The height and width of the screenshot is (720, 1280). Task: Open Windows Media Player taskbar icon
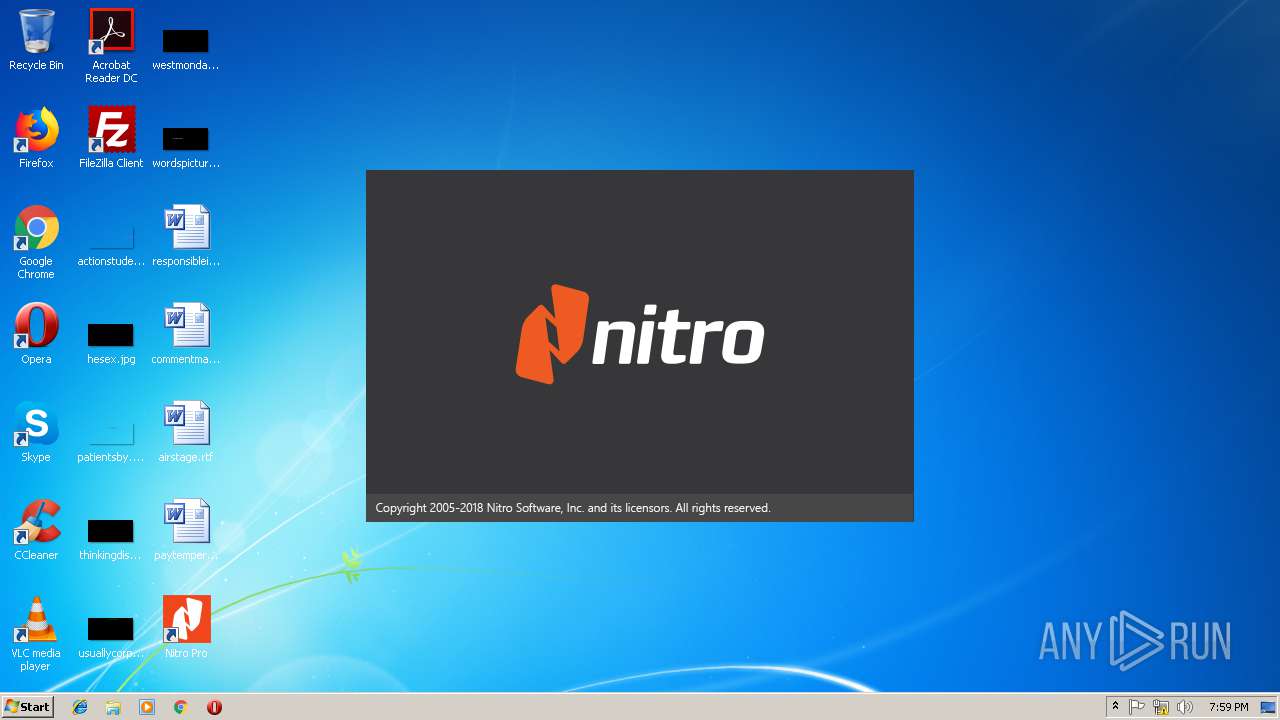(147, 707)
